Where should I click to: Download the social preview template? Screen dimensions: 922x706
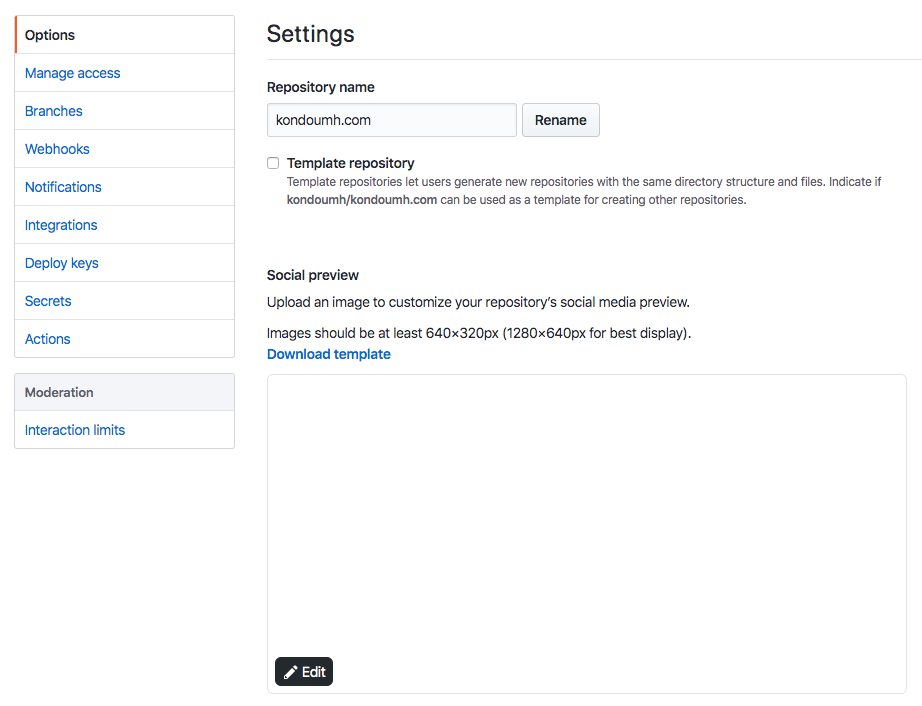[x=328, y=353]
